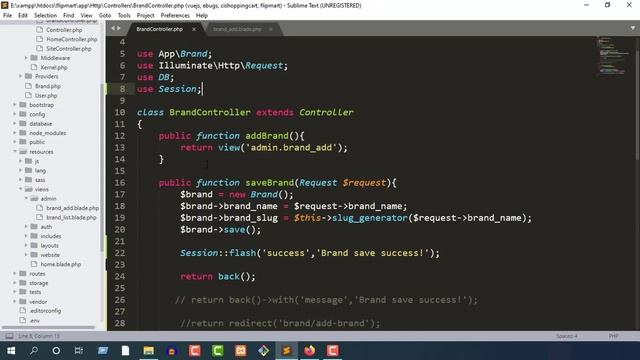Open the Tools menu

[124, 16]
